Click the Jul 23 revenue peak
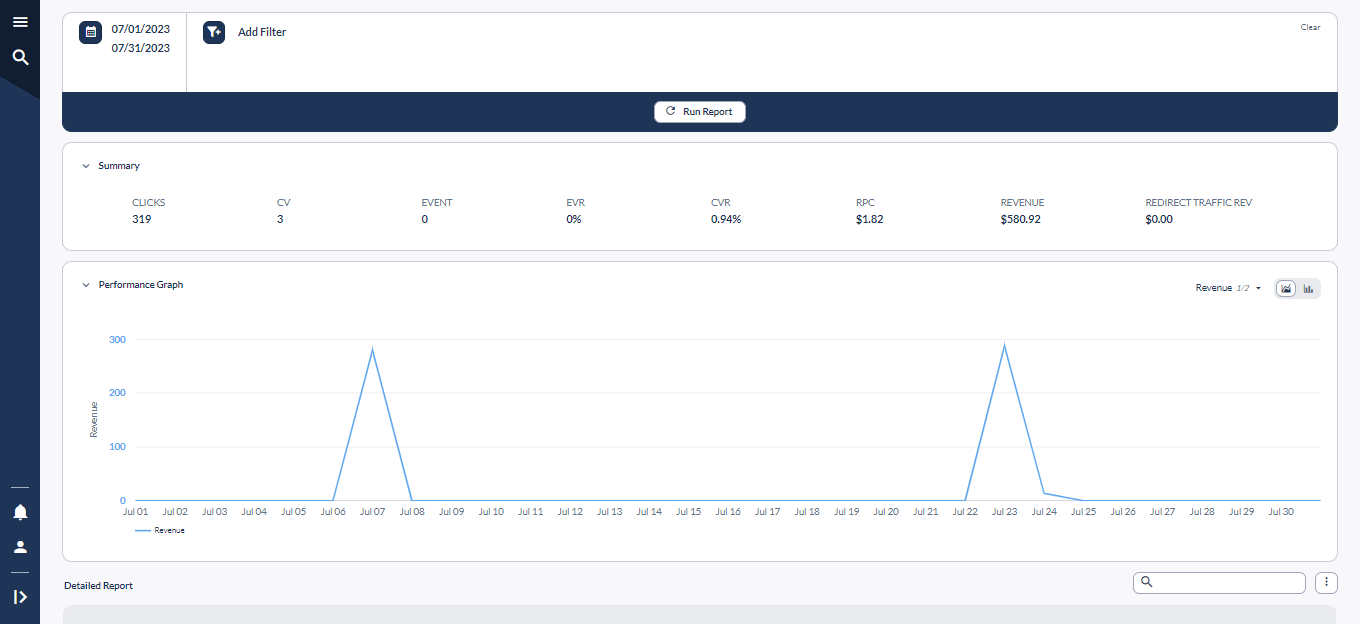This screenshot has height=624, width=1360. coord(1004,345)
